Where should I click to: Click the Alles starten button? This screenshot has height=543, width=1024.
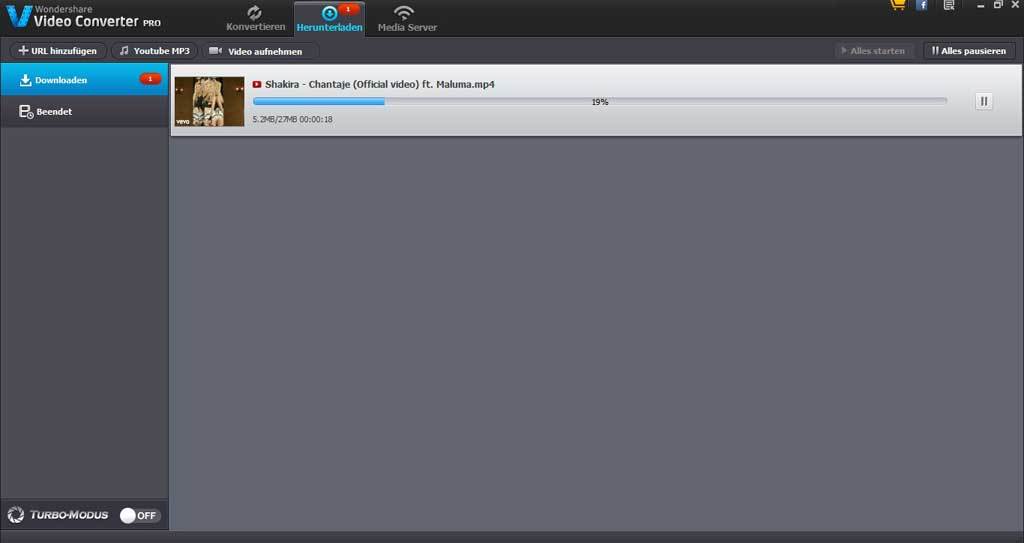[873, 50]
